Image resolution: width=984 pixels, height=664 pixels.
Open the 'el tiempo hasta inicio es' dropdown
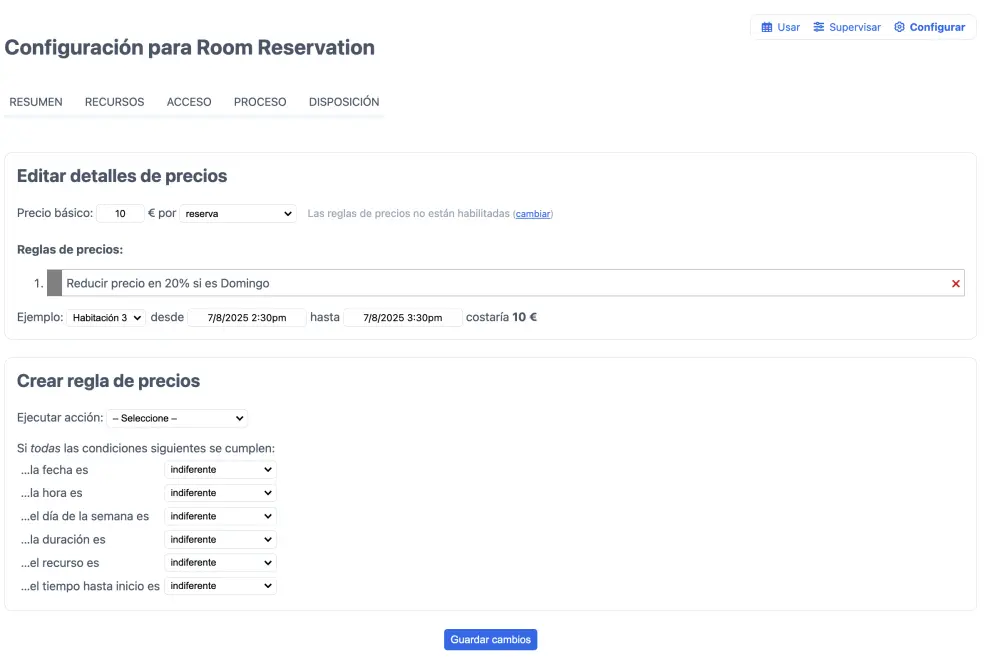tap(220, 586)
